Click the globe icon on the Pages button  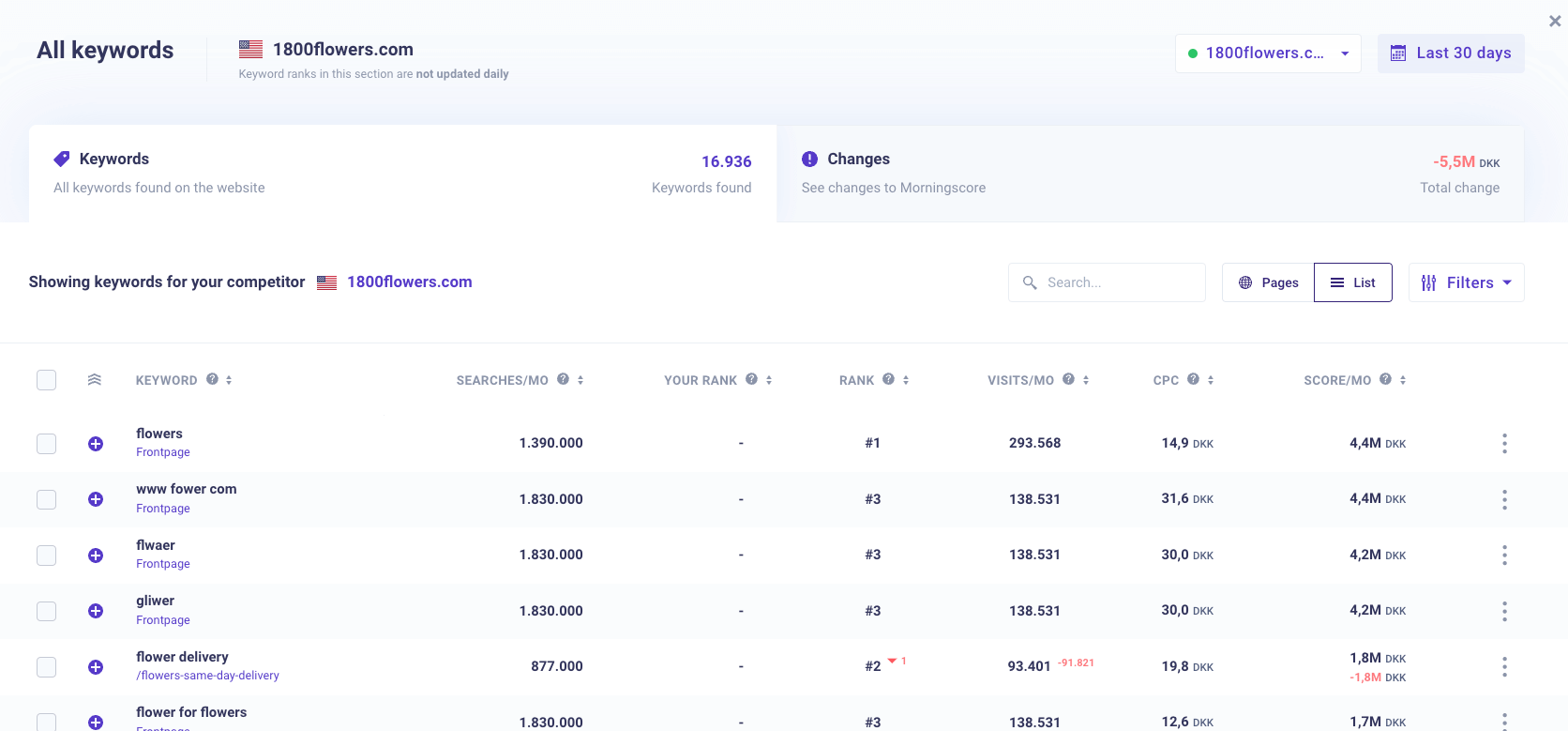pyautogui.click(x=1245, y=282)
